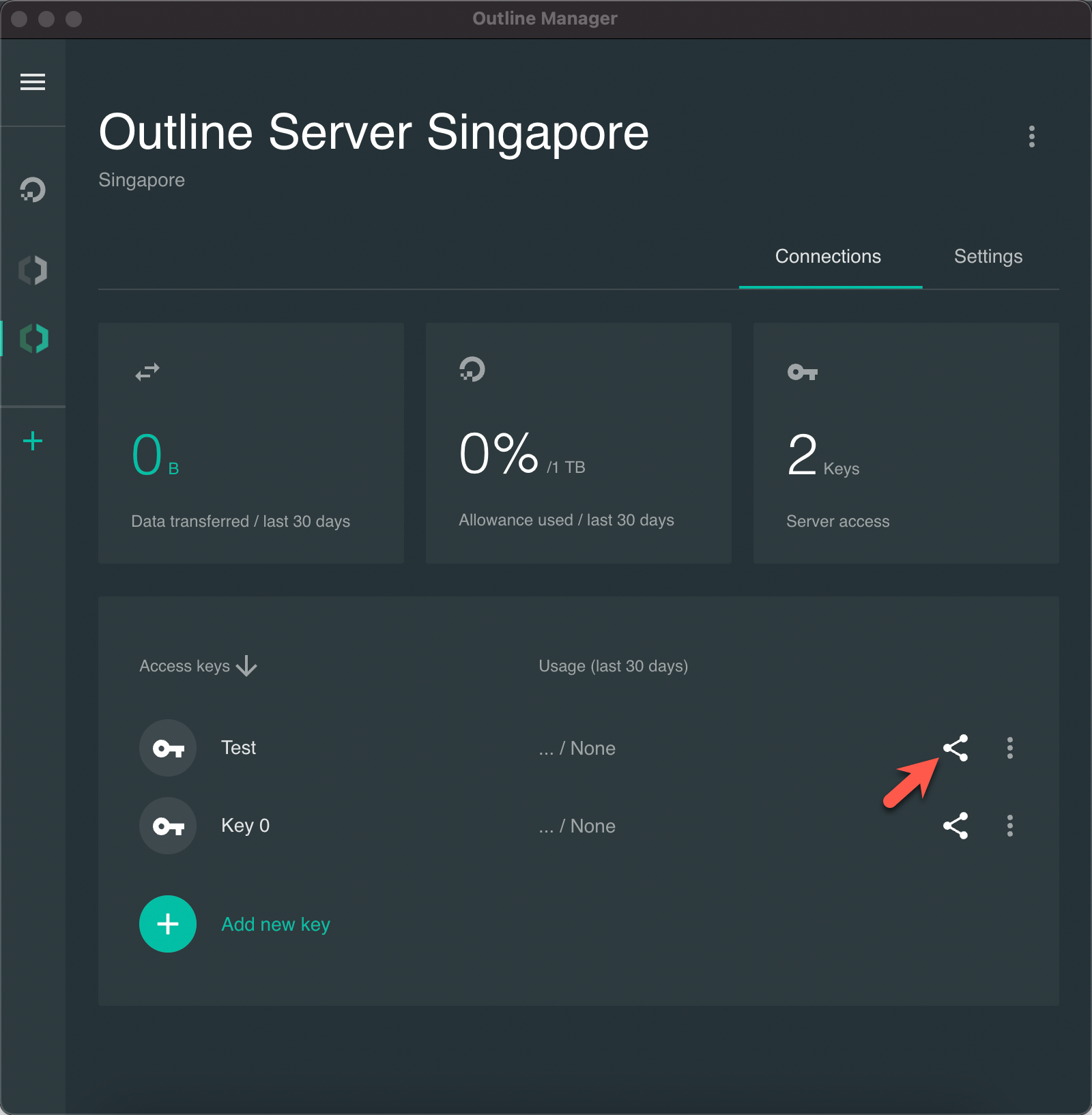Share the access key named Test
1092x1115 pixels.
[955, 748]
